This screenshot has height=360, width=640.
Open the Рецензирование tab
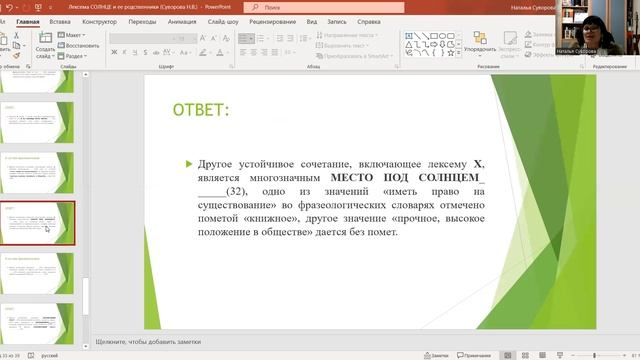click(x=273, y=22)
